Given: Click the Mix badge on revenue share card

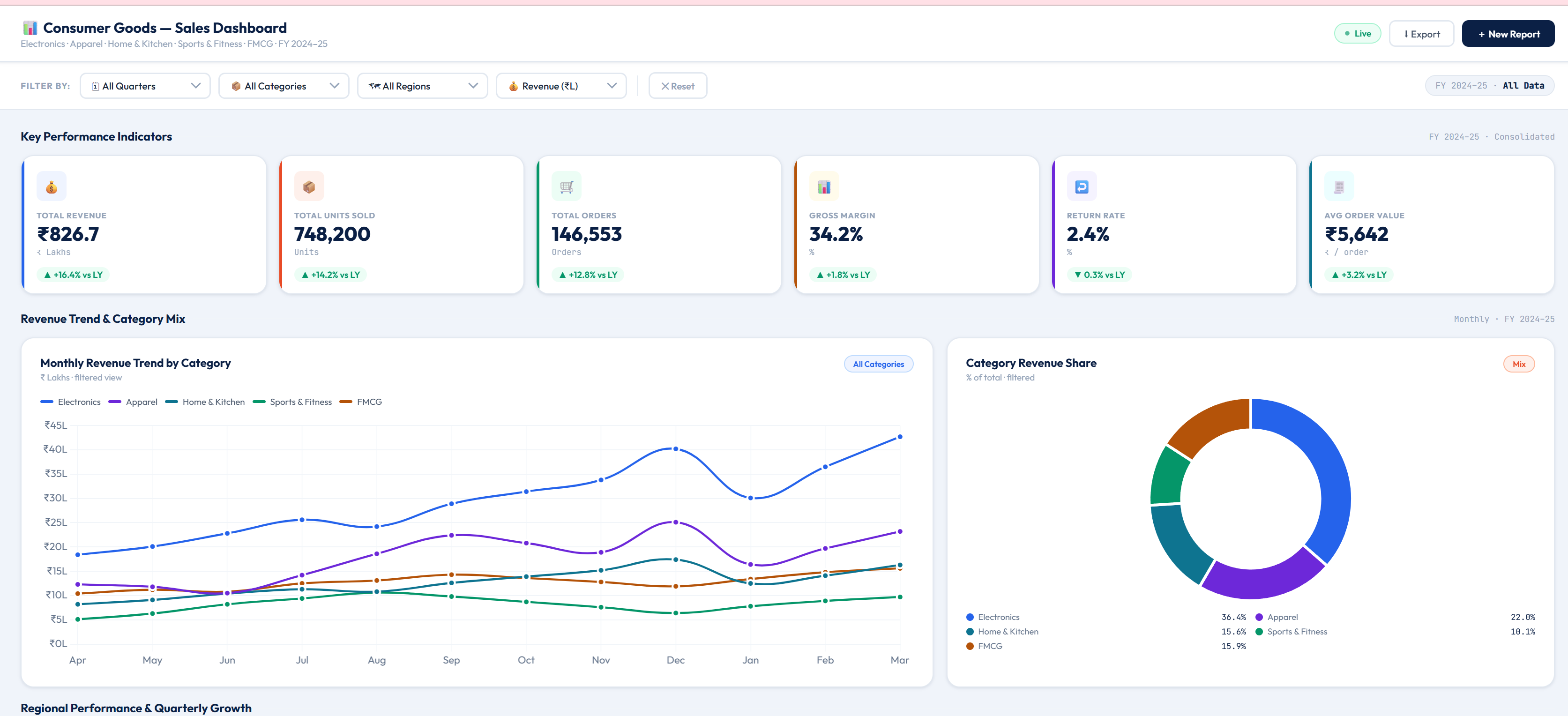Looking at the screenshot, I should point(1519,364).
